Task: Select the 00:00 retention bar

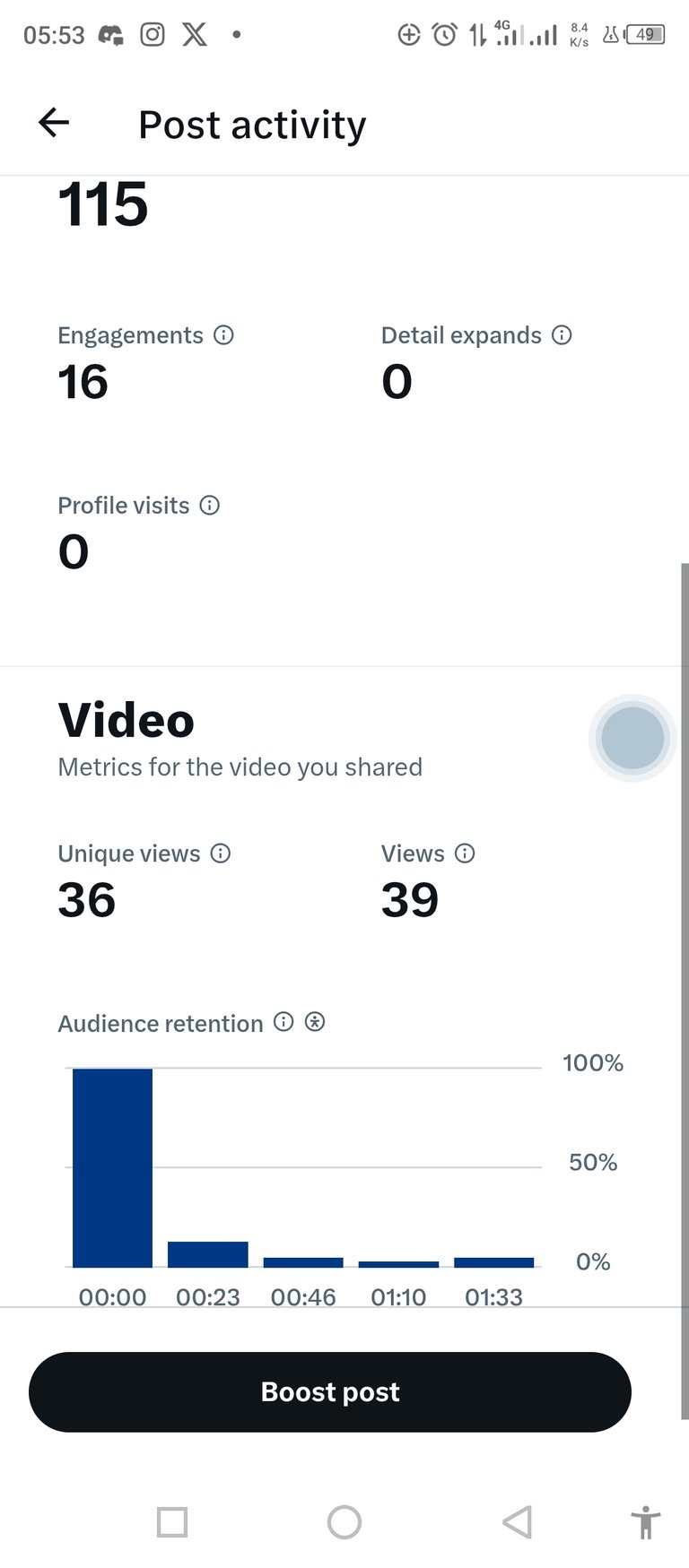Action: point(112,1167)
